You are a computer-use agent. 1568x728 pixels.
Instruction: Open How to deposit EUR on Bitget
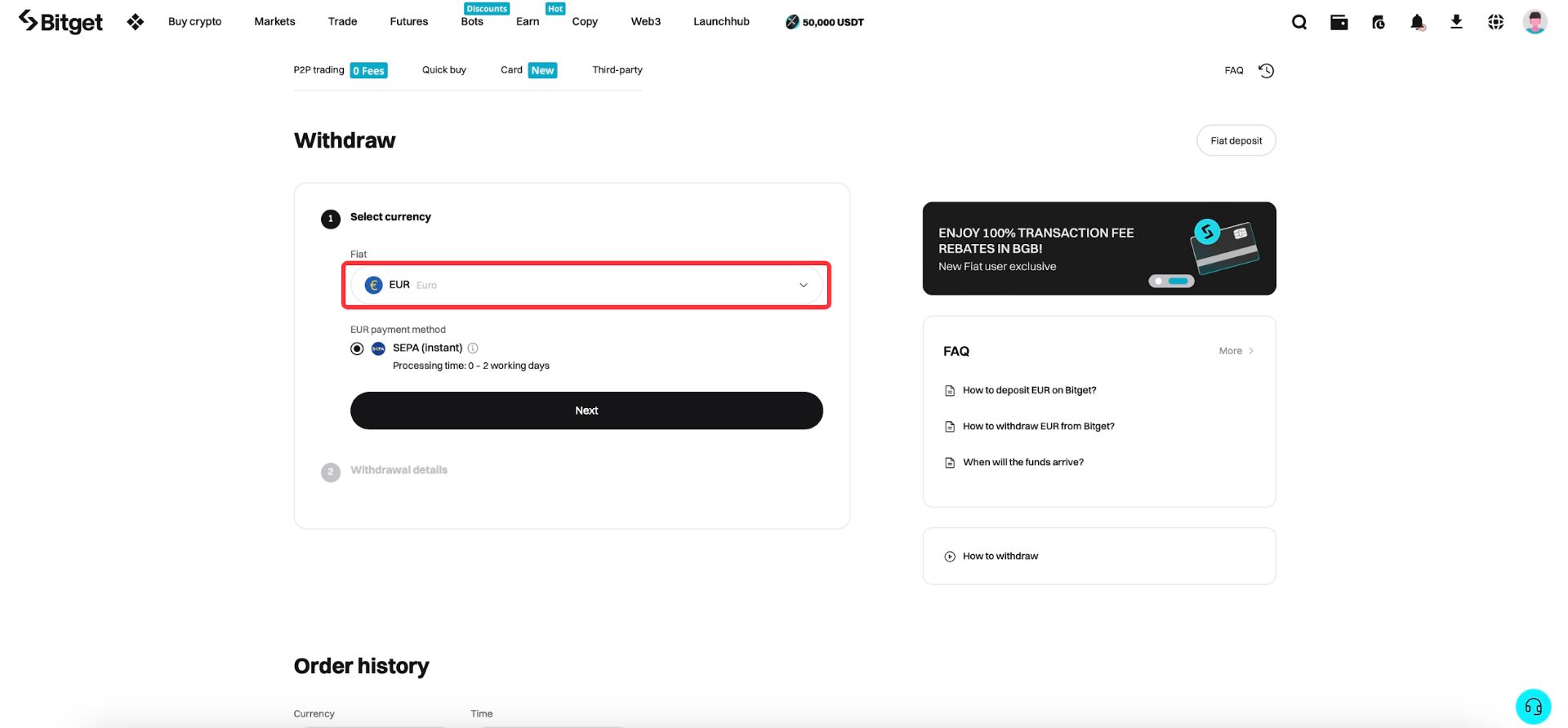pyautogui.click(x=1029, y=390)
